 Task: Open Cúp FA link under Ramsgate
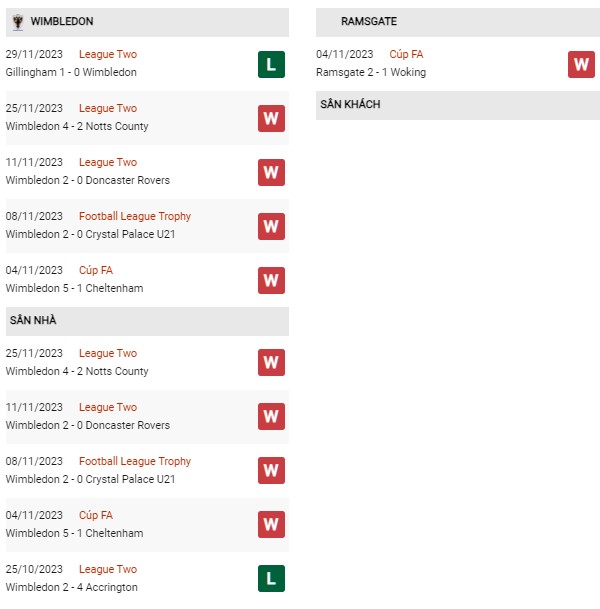click(x=406, y=54)
